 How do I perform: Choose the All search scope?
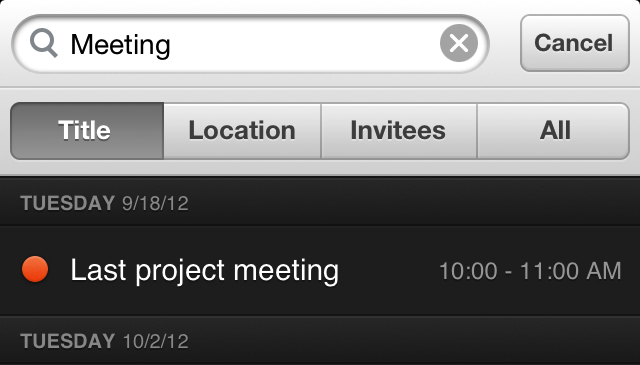(553, 131)
